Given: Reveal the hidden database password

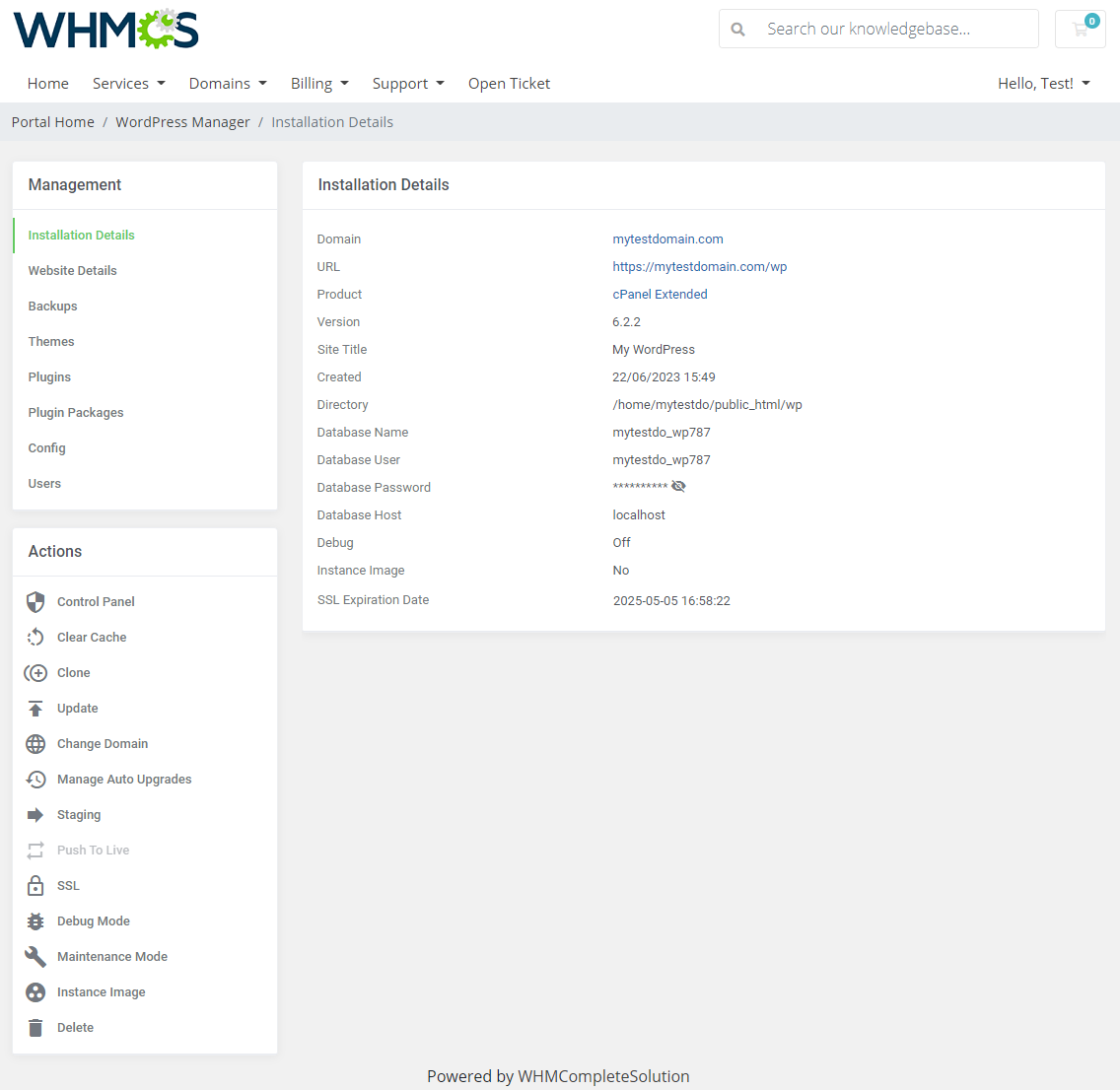Looking at the screenshot, I should 678,486.
